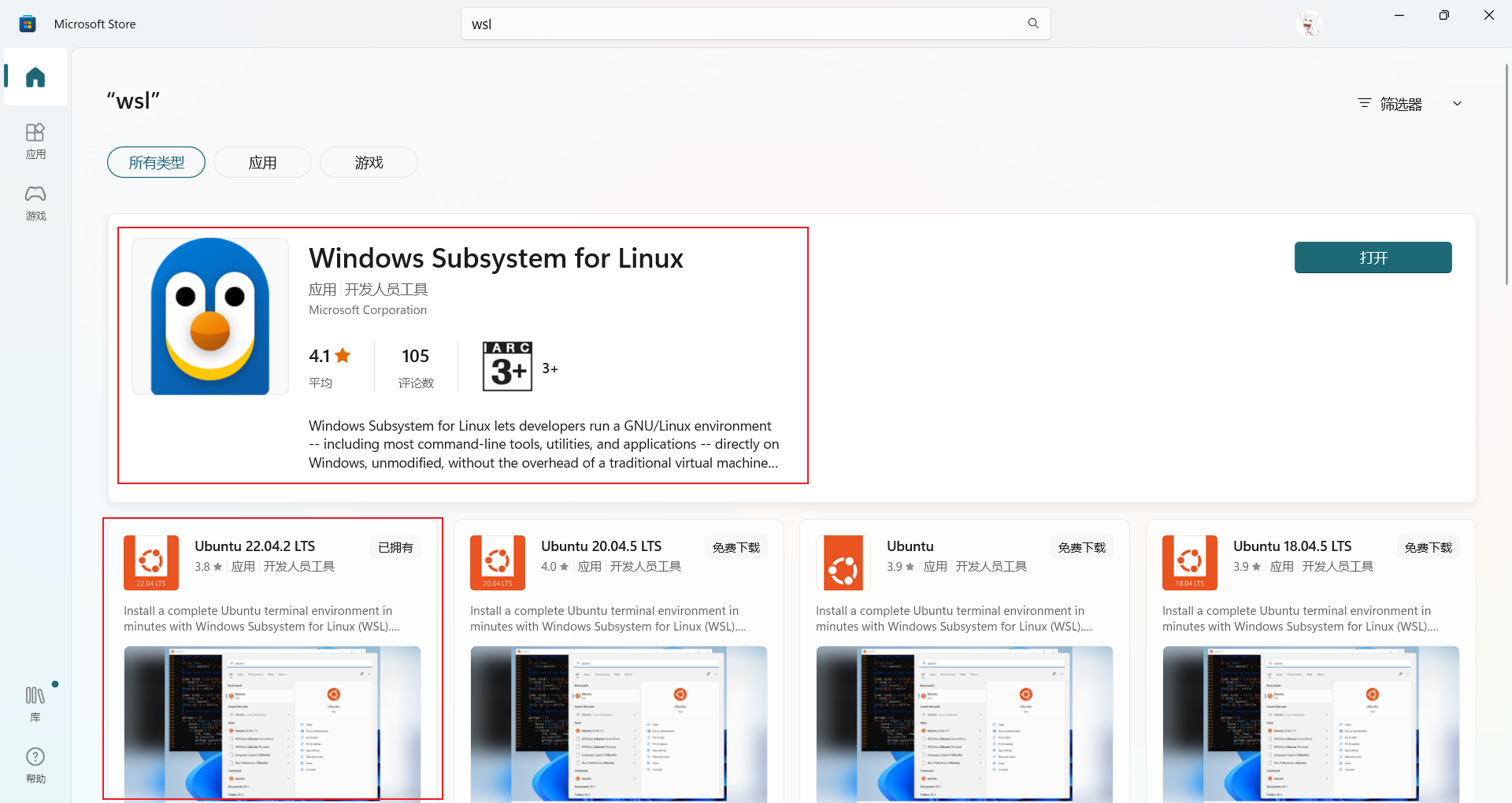The height and width of the screenshot is (803, 1512).
Task: Click the "wsl" results heading
Action: click(x=133, y=101)
